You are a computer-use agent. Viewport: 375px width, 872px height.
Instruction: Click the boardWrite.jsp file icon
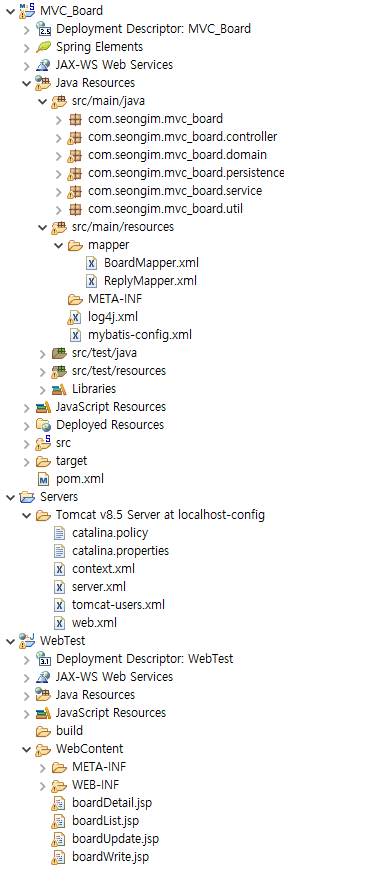click(58, 857)
